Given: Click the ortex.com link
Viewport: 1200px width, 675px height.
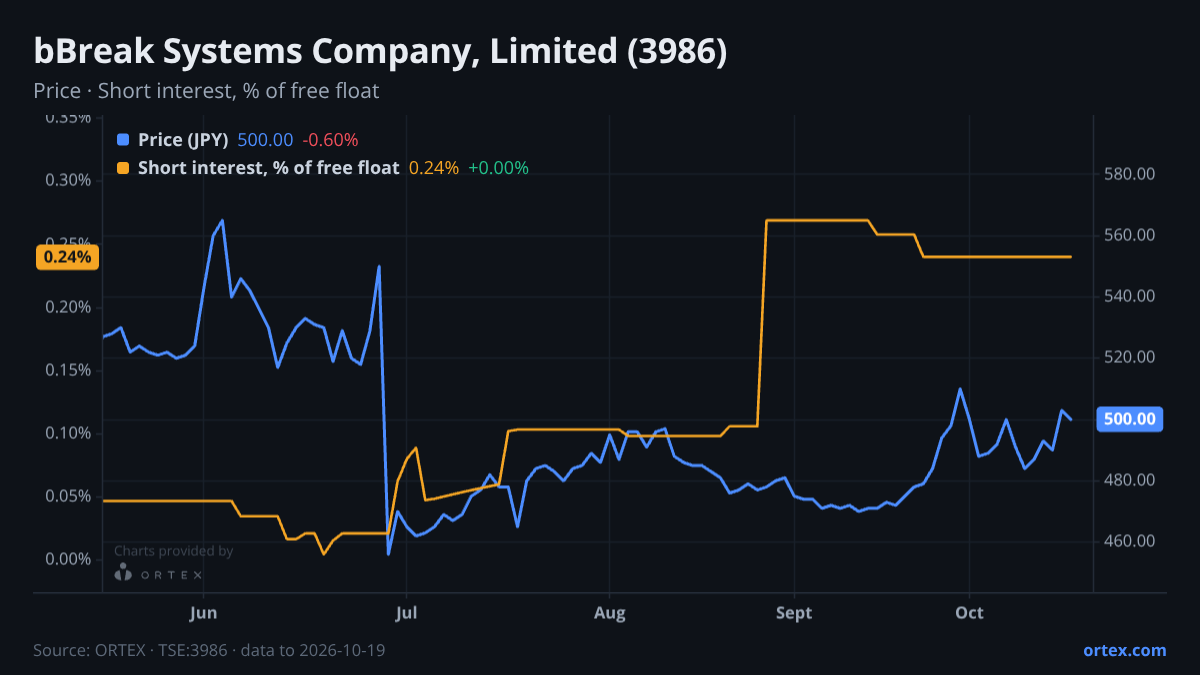Looking at the screenshot, I should 1124,650.
